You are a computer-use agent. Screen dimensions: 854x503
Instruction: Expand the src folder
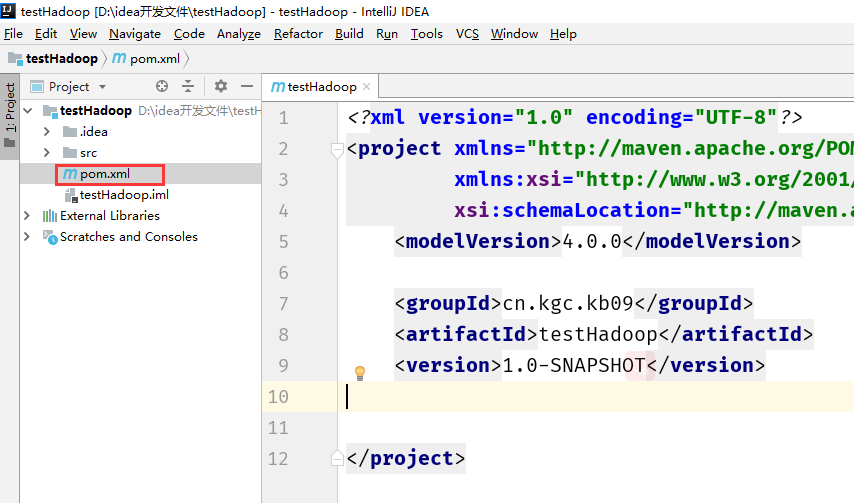click(46, 153)
